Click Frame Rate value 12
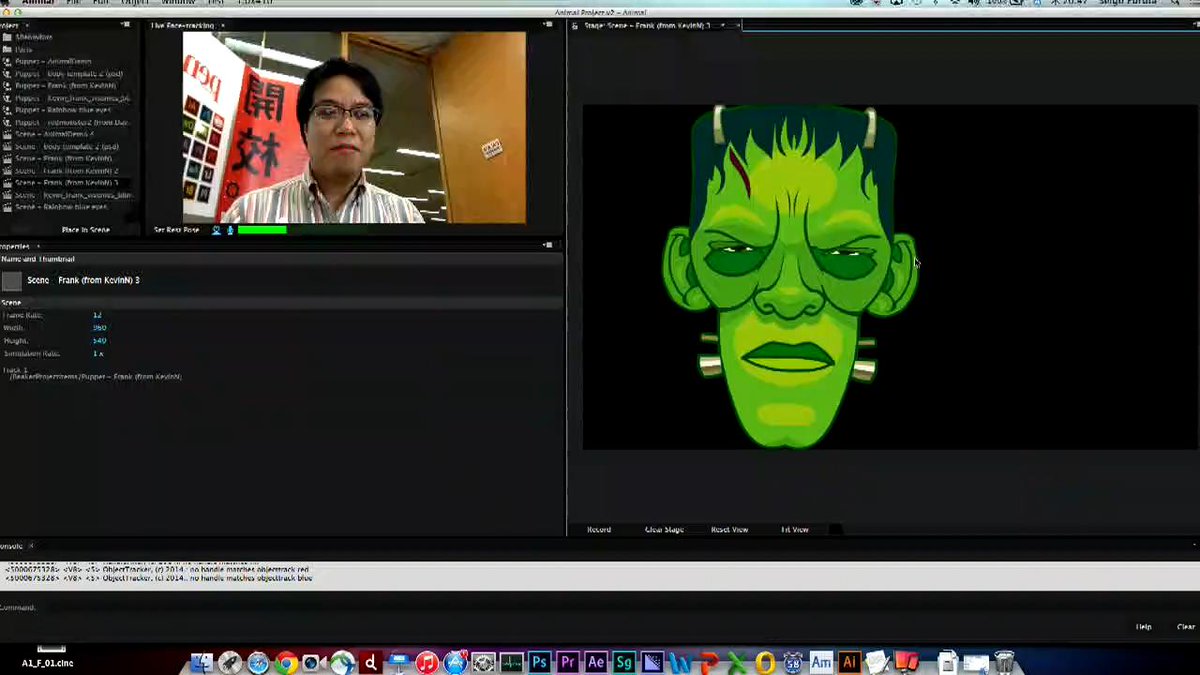This screenshot has height=675, width=1200. [x=97, y=315]
